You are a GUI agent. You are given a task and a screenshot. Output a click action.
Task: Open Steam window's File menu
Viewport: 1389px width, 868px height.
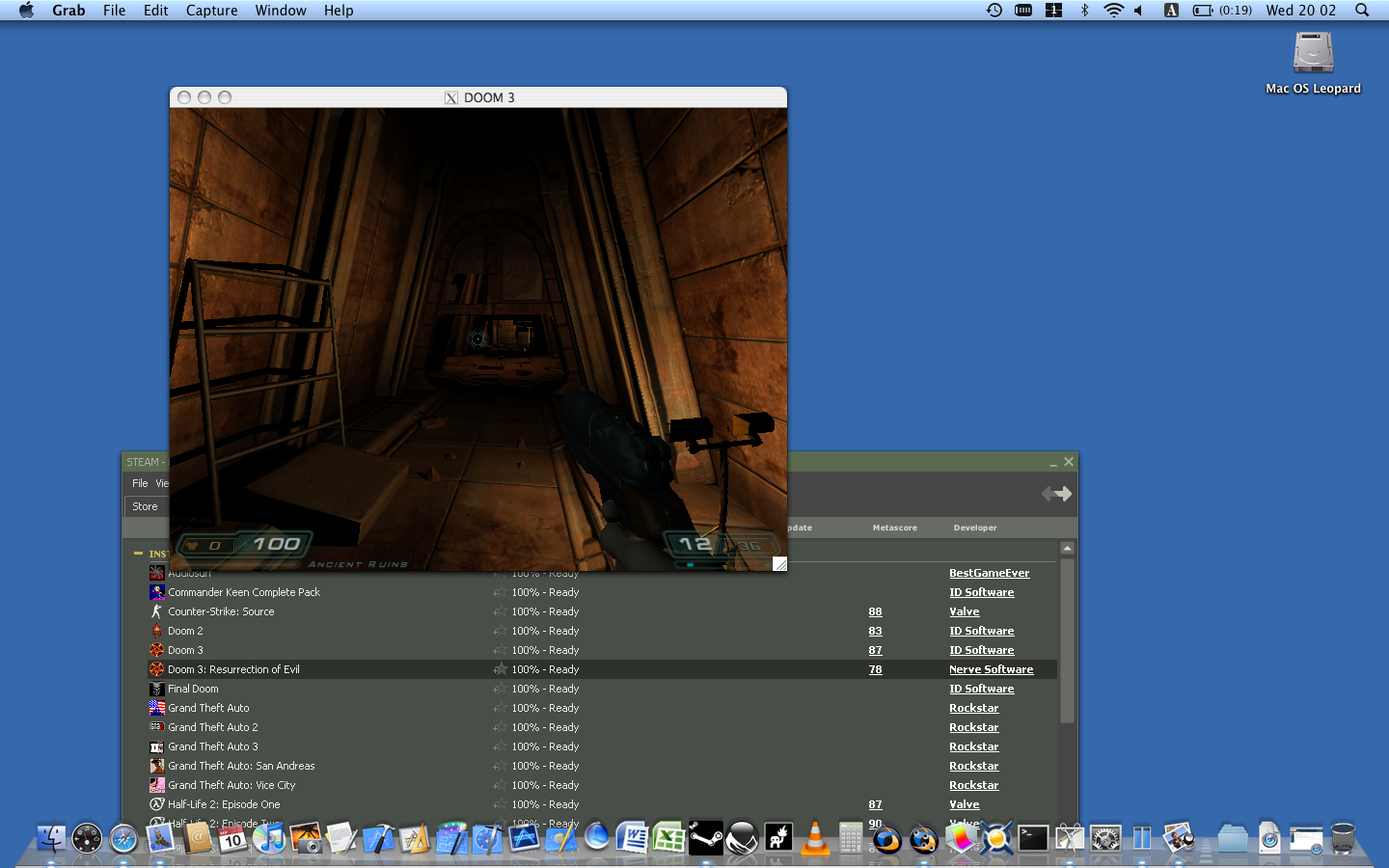pyautogui.click(x=140, y=483)
